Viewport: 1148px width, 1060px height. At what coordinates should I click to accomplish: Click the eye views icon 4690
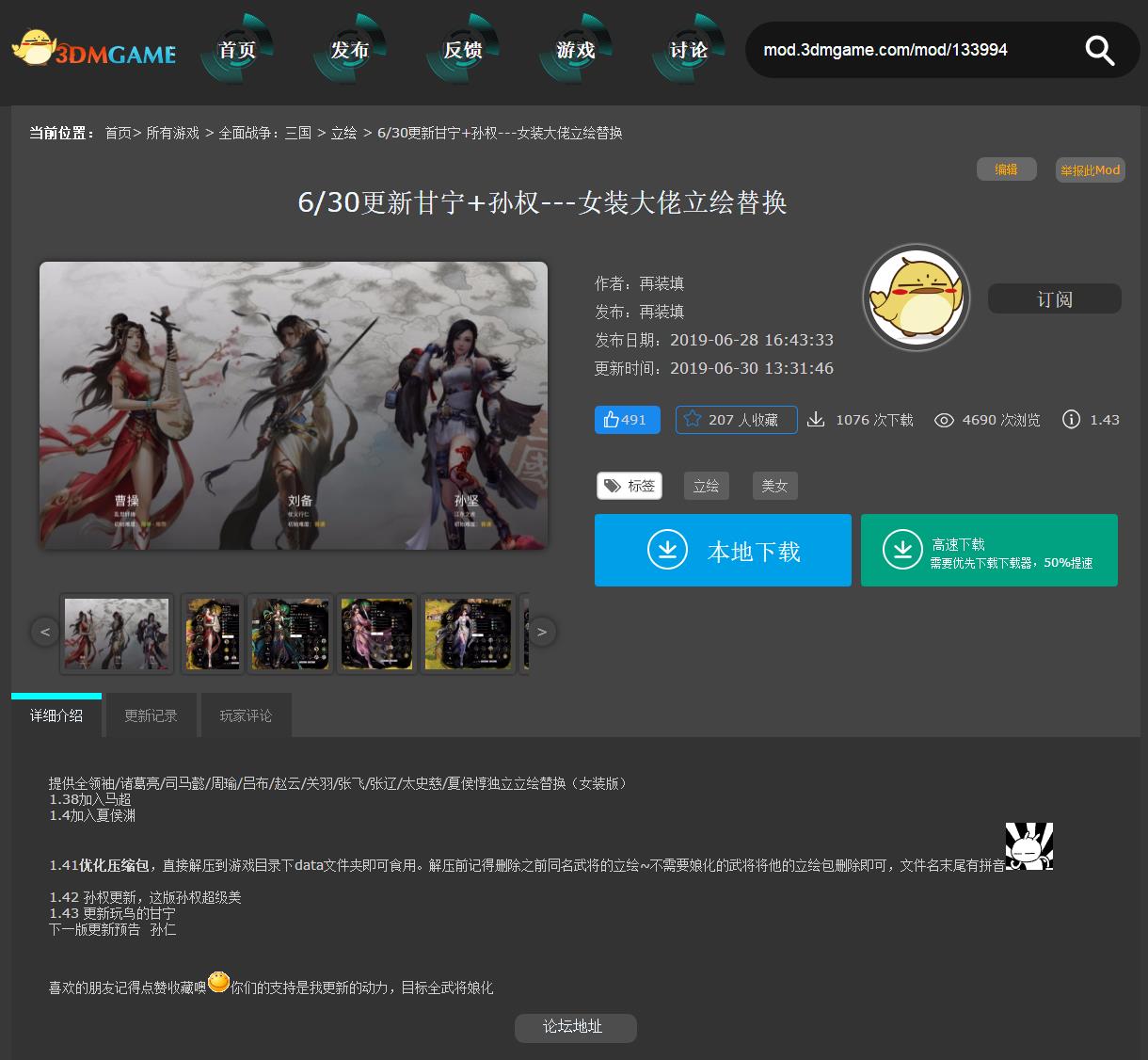coord(944,420)
